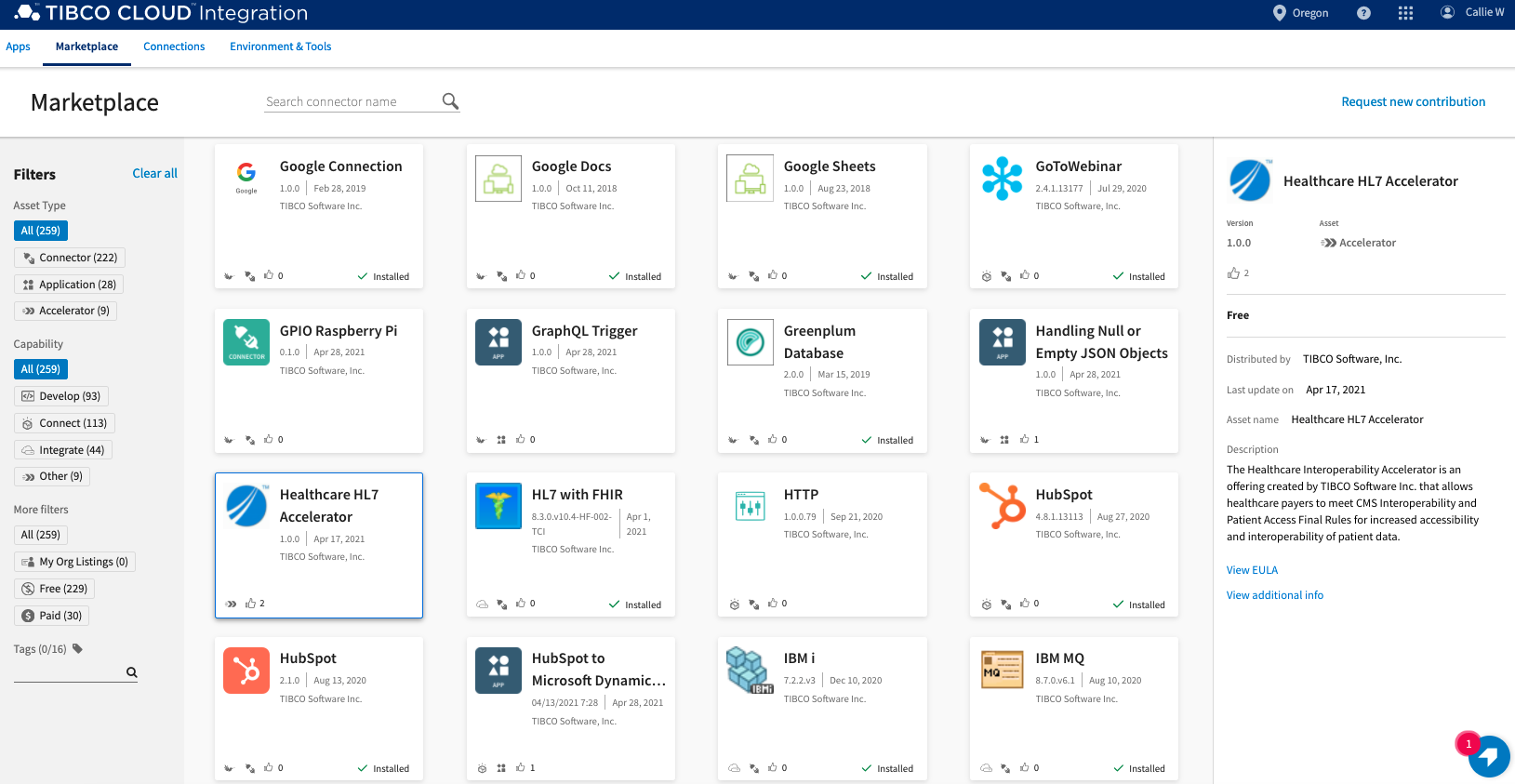Open the View EULA link

[1252, 570]
